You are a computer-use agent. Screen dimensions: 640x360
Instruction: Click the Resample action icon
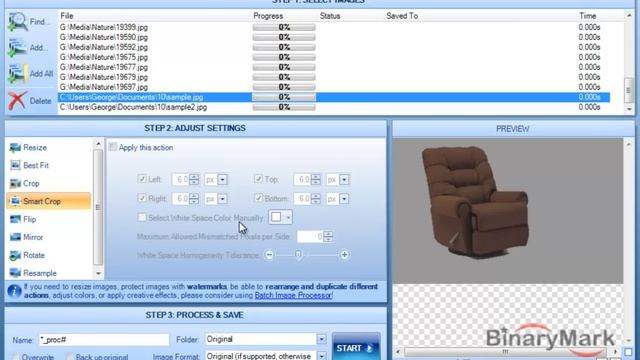15,273
